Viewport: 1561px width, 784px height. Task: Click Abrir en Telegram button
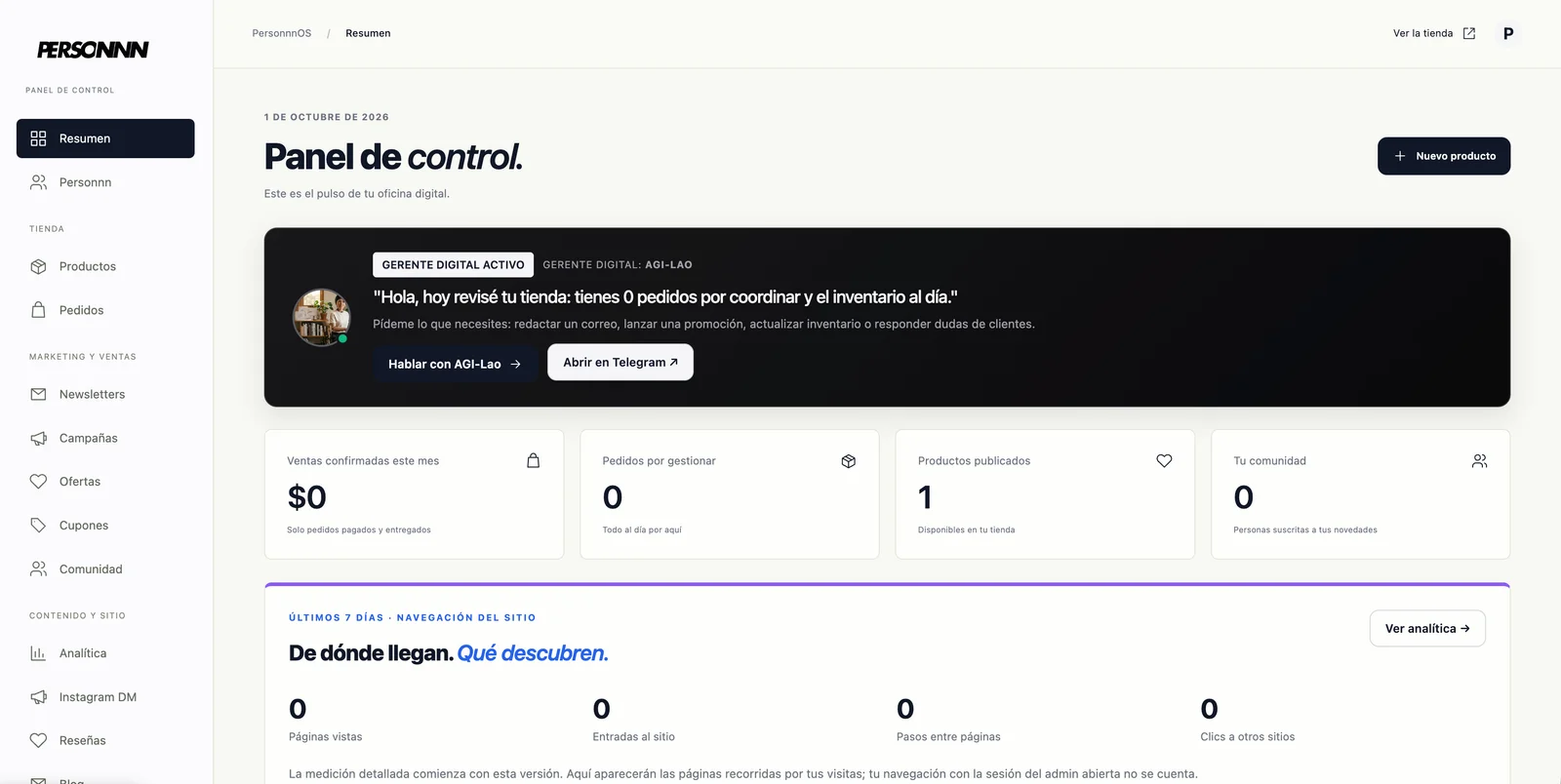[x=620, y=362]
